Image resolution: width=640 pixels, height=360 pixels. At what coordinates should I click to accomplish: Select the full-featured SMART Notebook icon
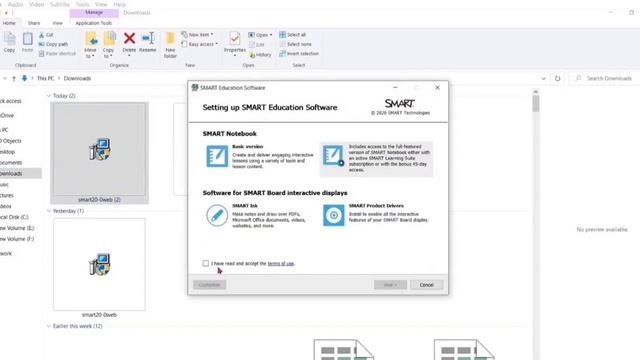(333, 156)
